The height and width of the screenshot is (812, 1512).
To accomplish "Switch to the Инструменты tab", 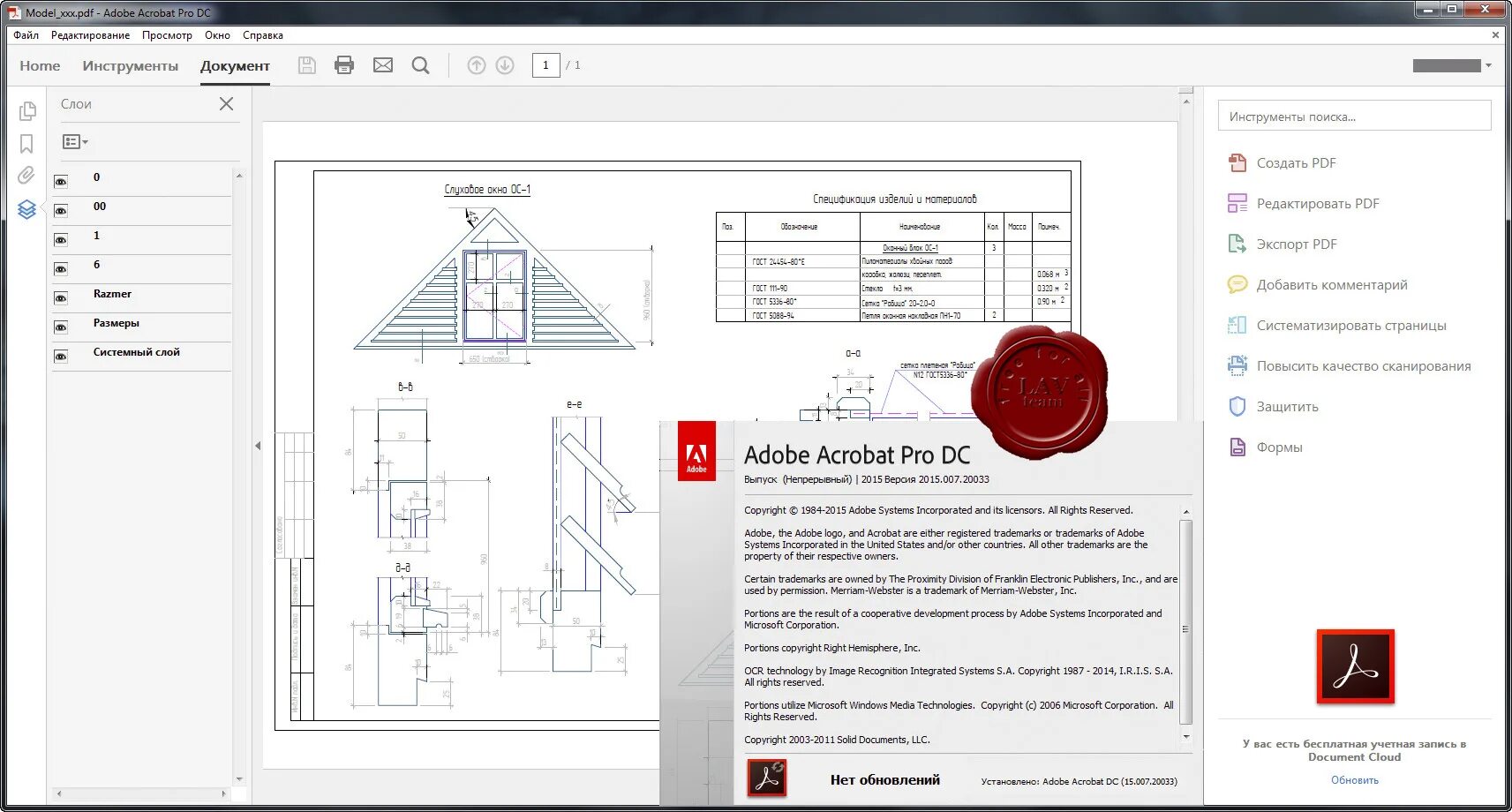I will 130,65.
